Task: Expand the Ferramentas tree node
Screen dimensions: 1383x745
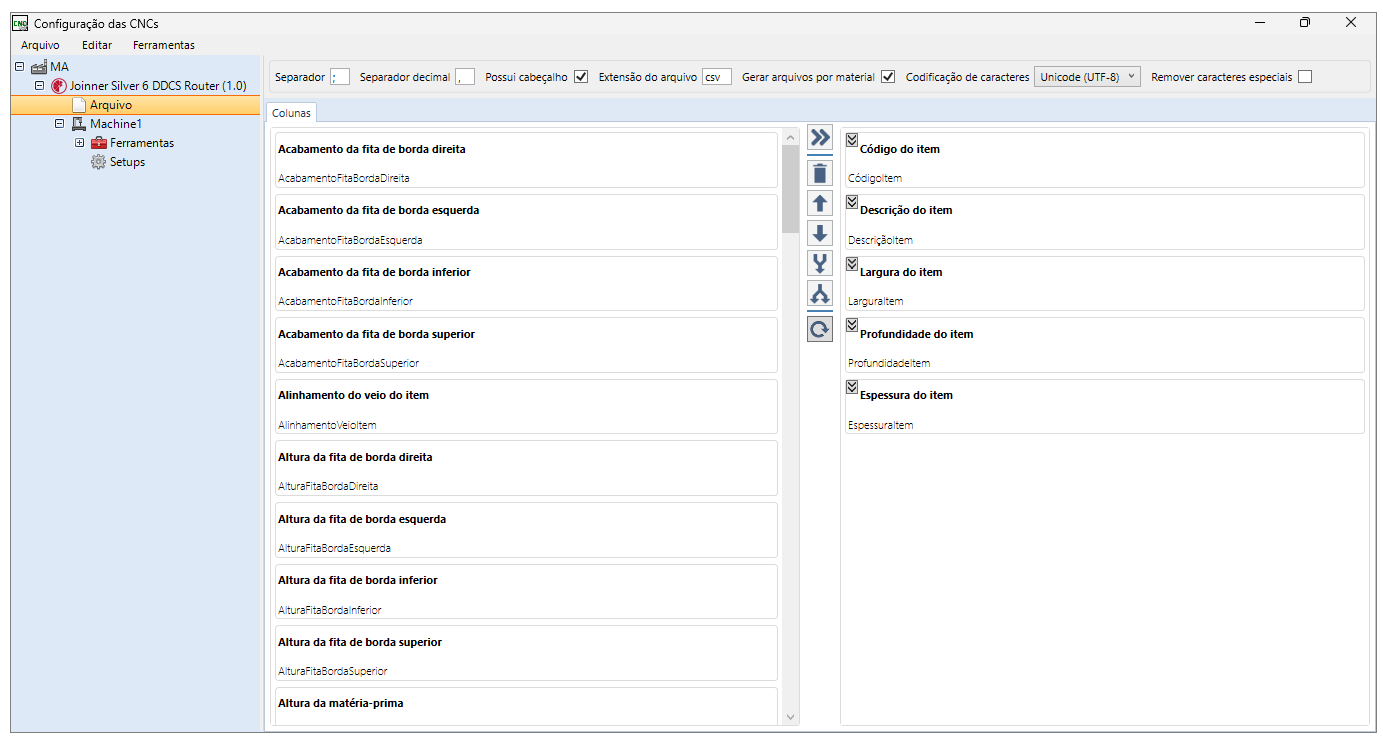Action: [x=79, y=143]
